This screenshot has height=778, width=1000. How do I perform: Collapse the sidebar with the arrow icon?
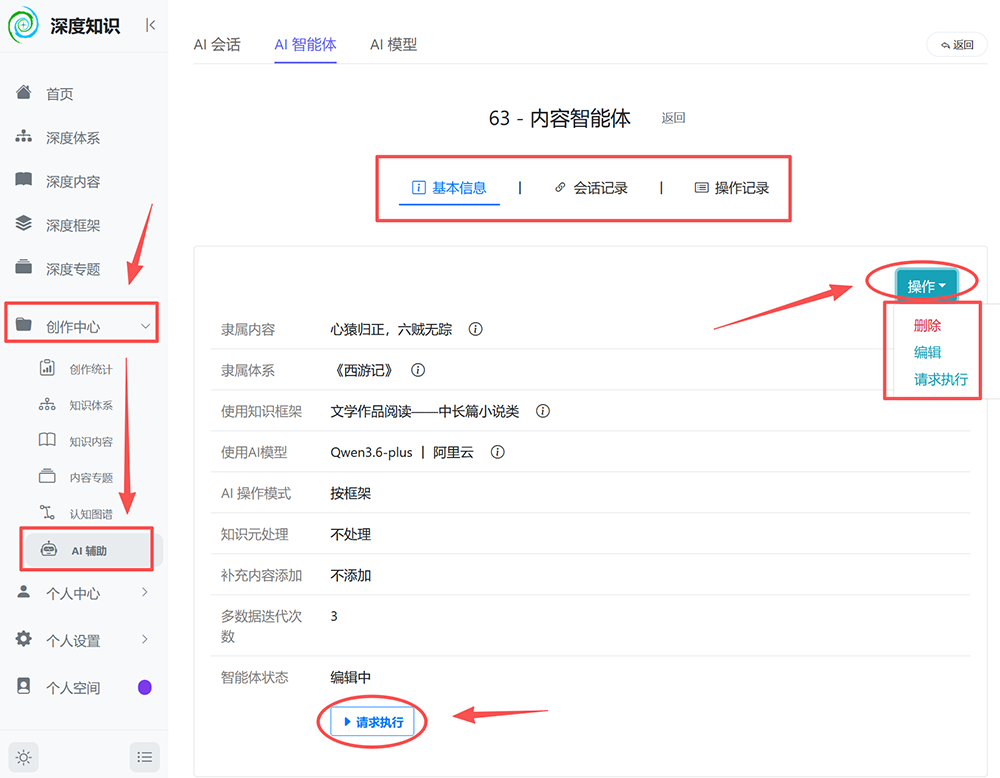[151, 25]
